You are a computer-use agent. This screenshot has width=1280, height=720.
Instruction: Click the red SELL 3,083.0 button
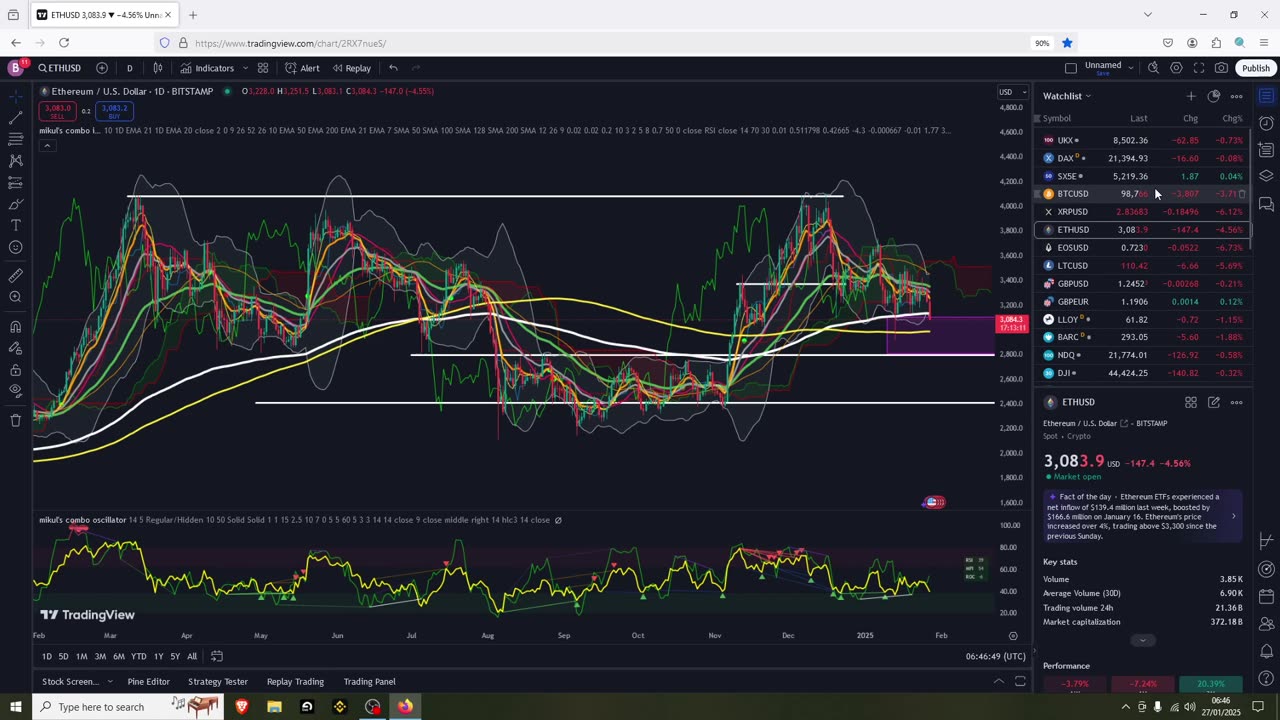click(58, 109)
